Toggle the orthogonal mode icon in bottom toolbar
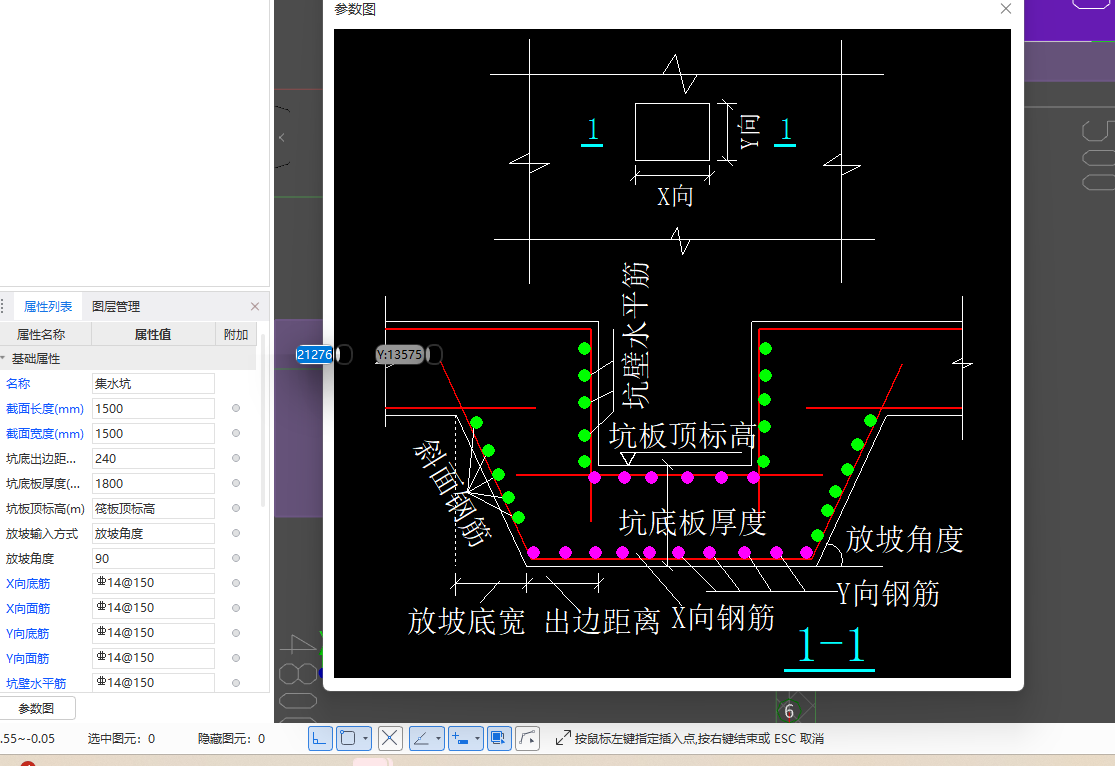 [x=320, y=738]
